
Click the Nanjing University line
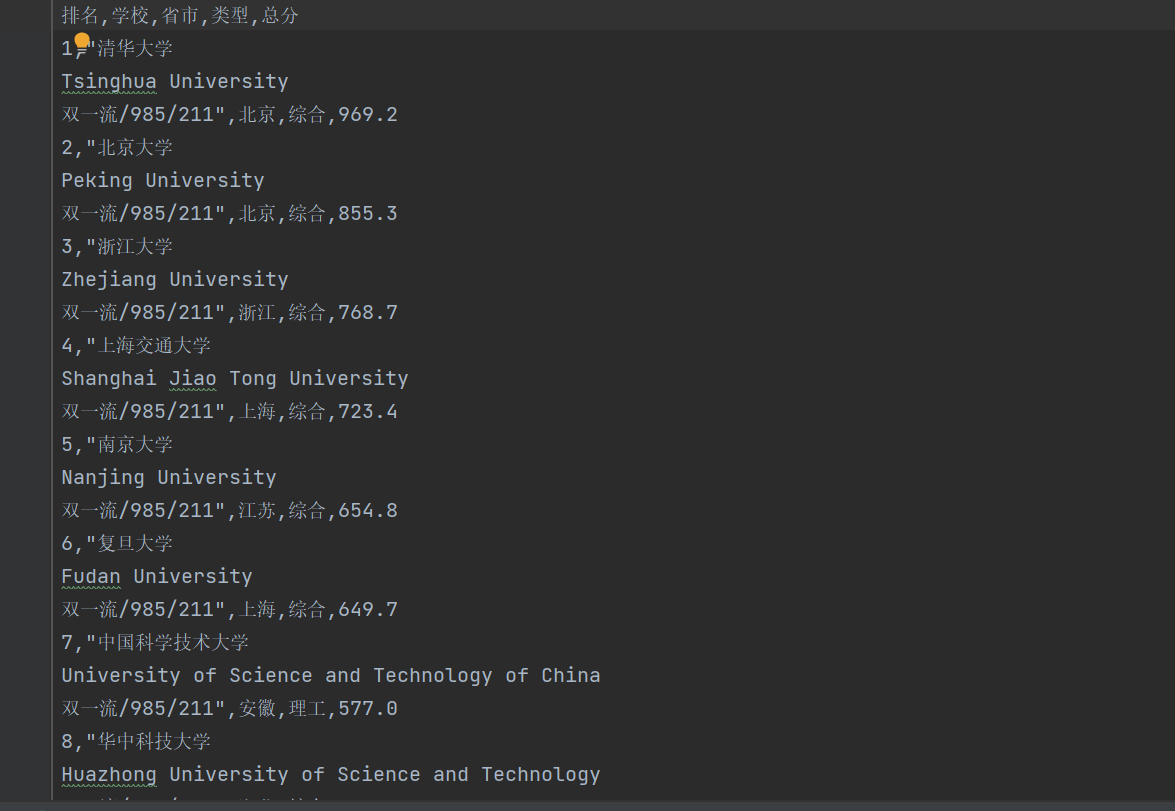[169, 478]
